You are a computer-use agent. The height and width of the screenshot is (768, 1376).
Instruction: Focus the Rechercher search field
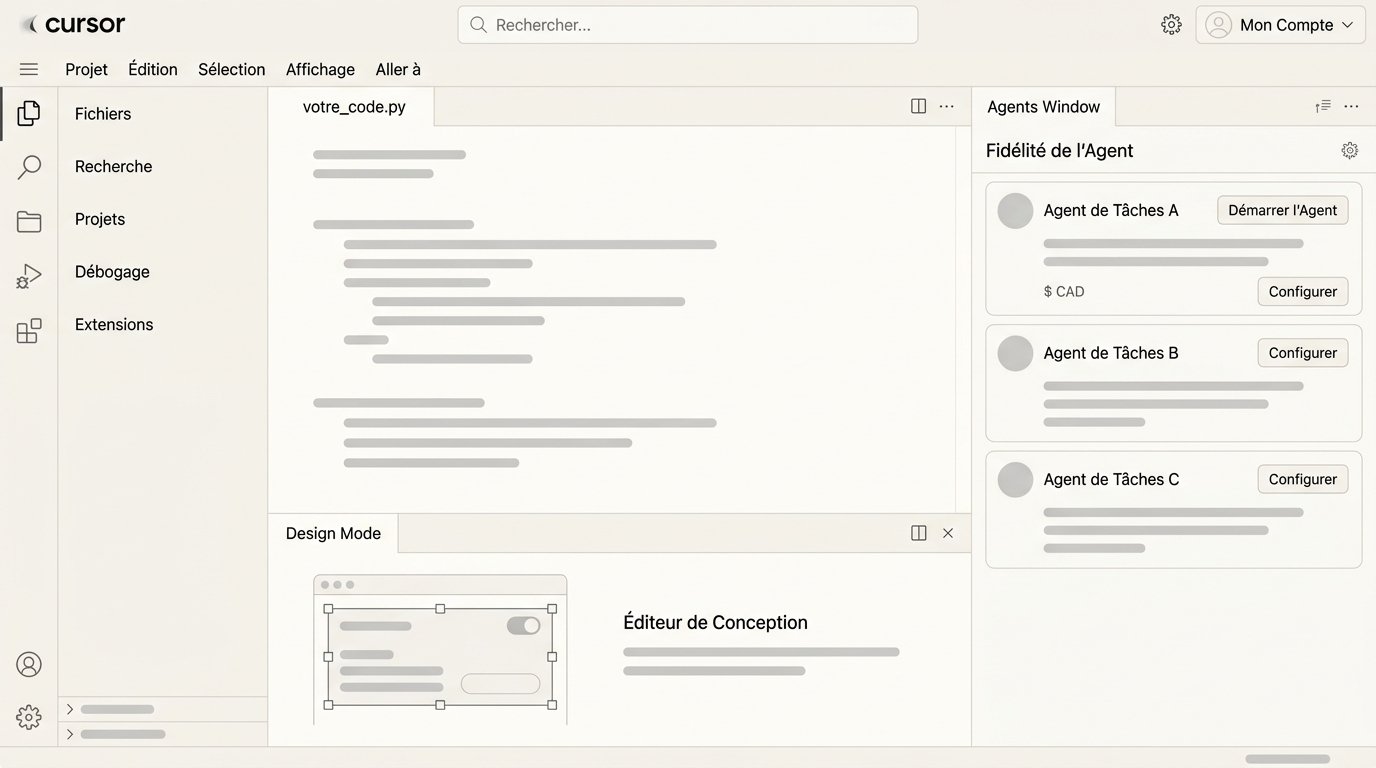coord(688,25)
